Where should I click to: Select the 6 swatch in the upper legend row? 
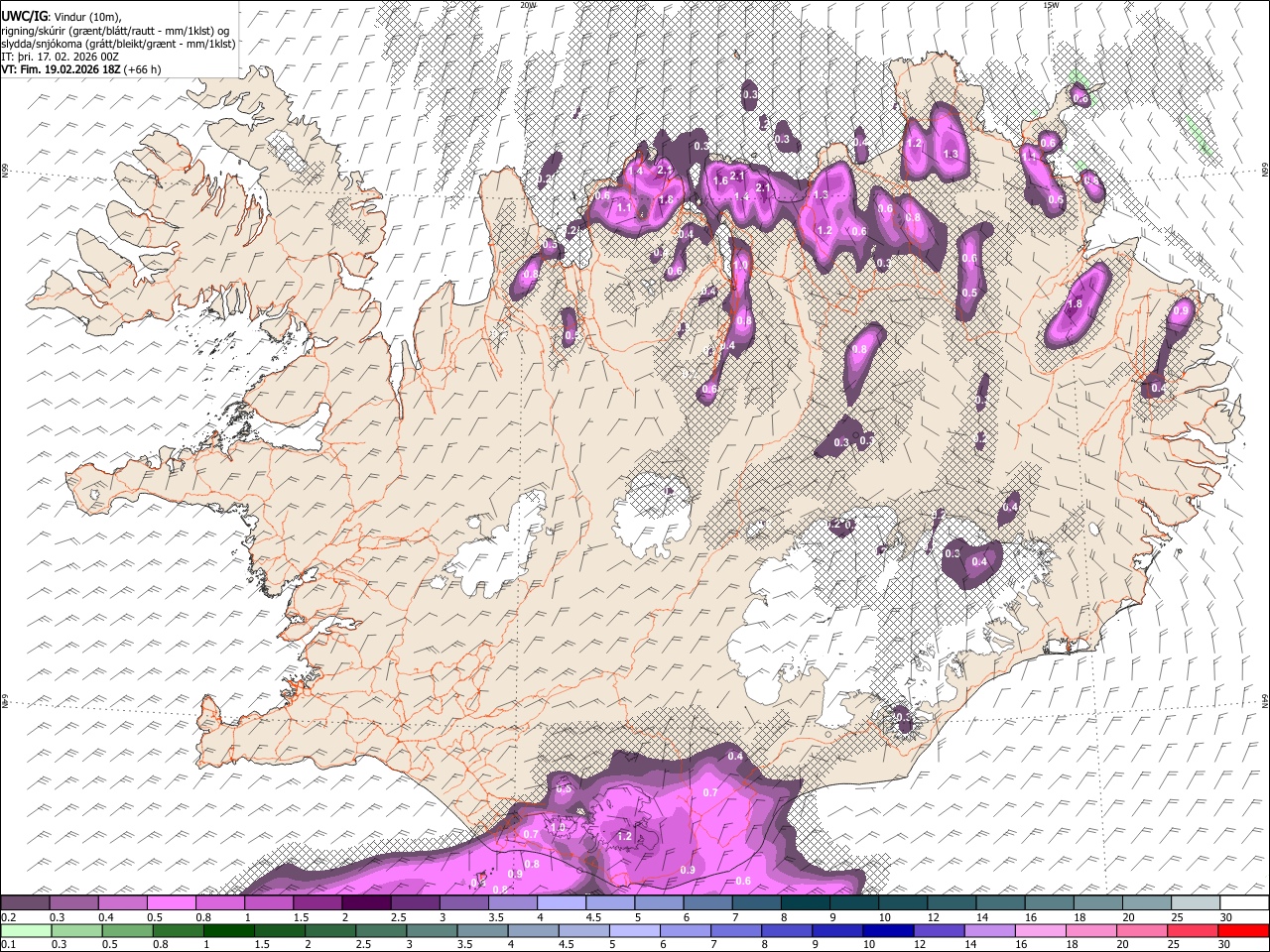(x=706, y=903)
